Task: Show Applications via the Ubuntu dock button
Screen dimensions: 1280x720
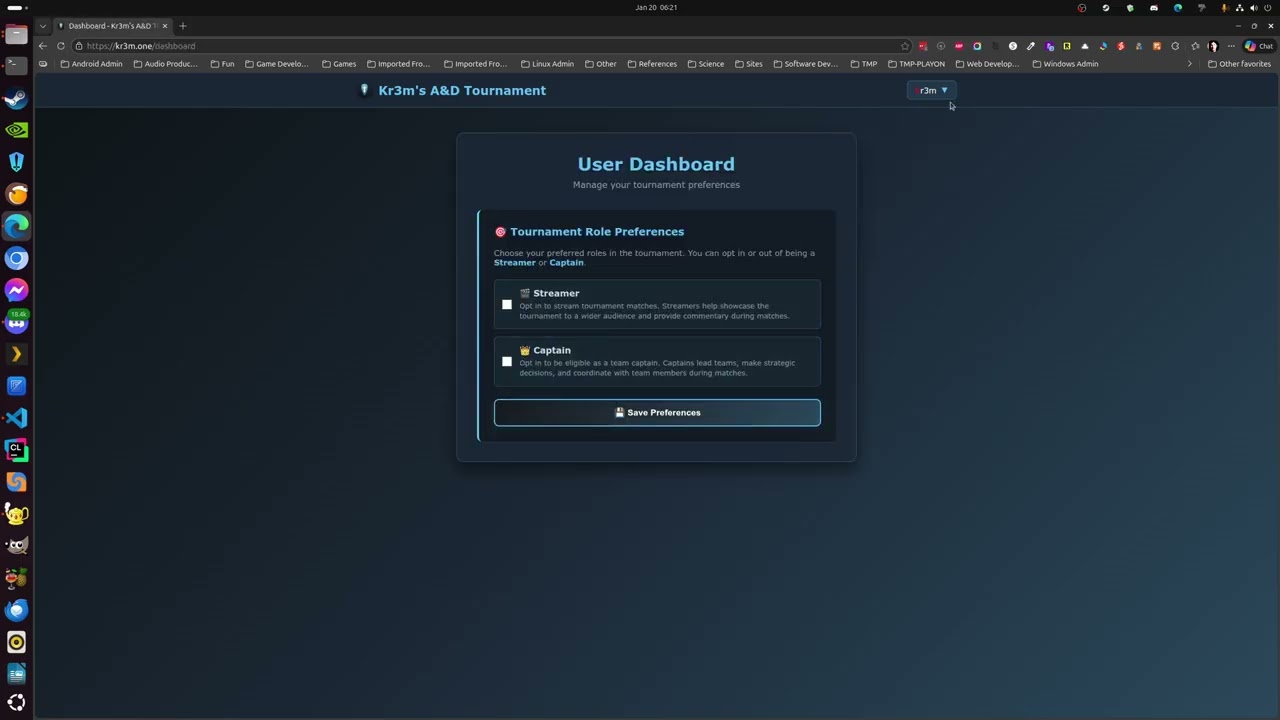Action: (16, 702)
